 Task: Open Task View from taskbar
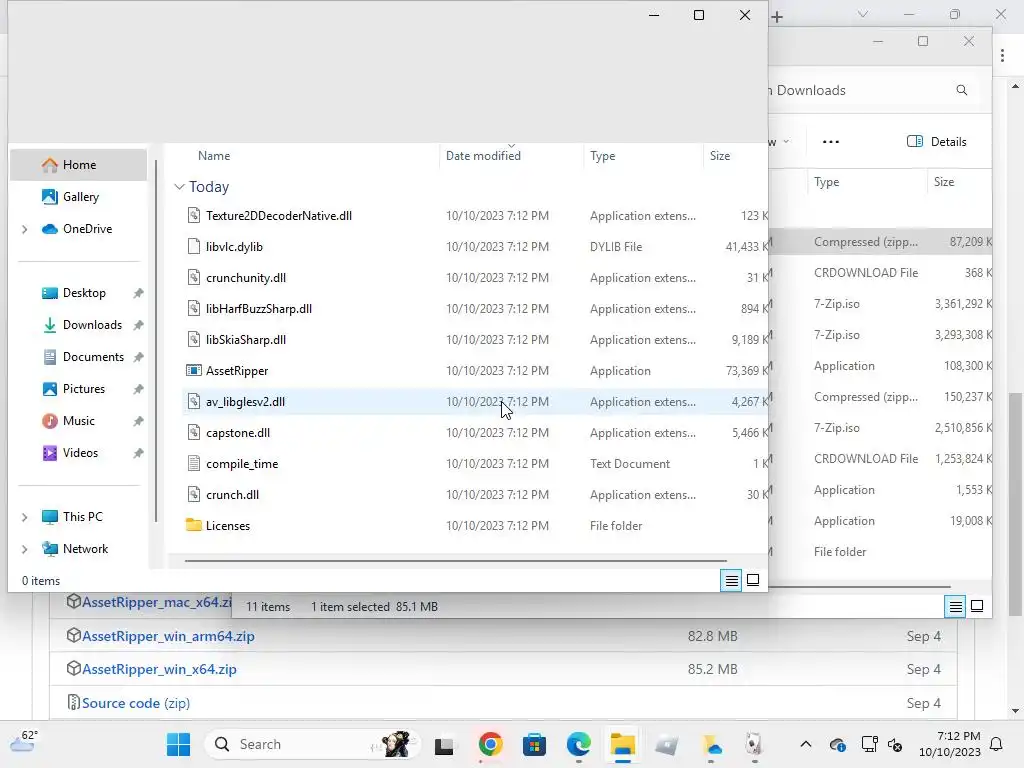click(x=445, y=744)
